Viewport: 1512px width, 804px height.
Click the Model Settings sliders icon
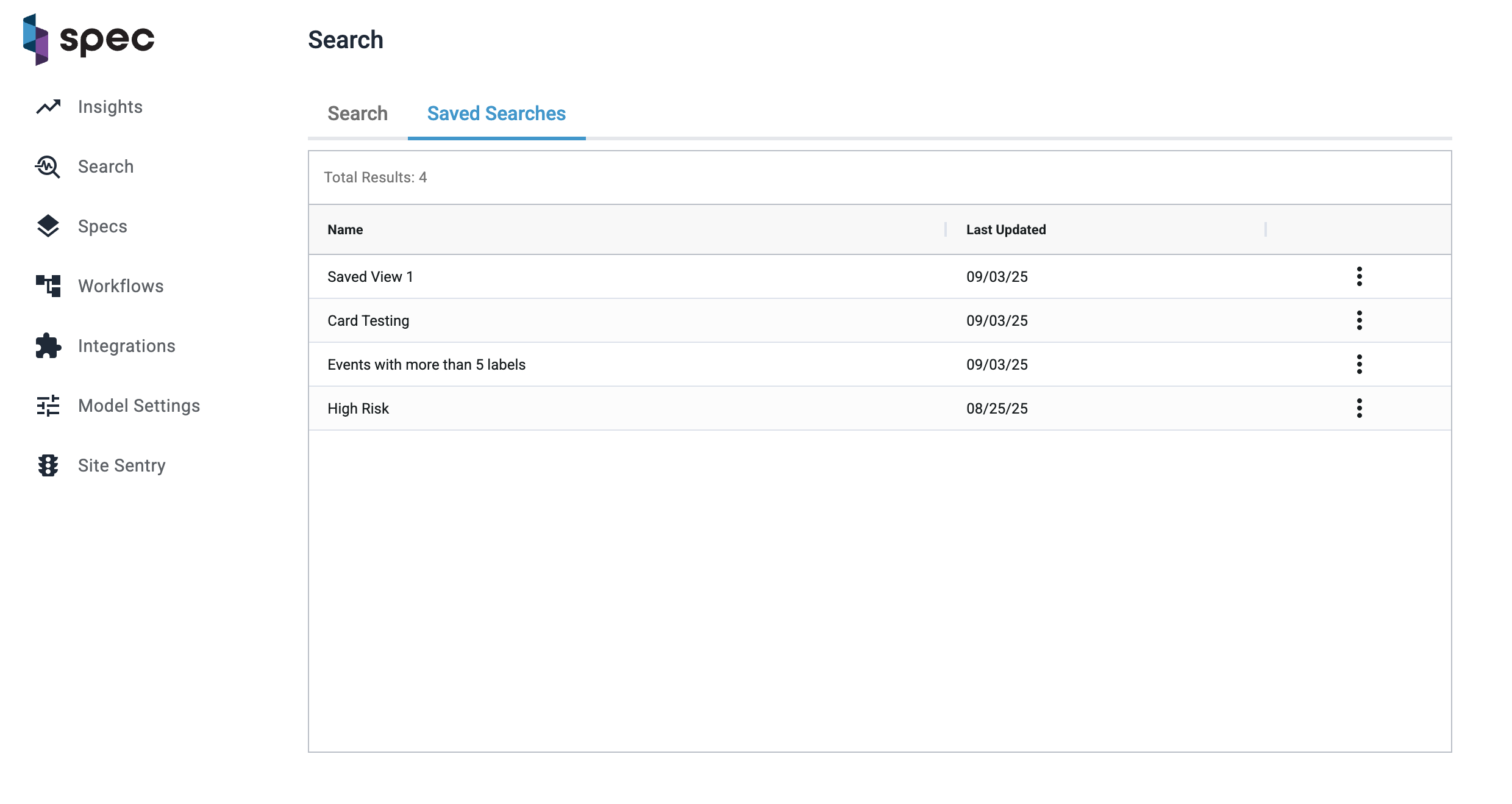coord(48,406)
